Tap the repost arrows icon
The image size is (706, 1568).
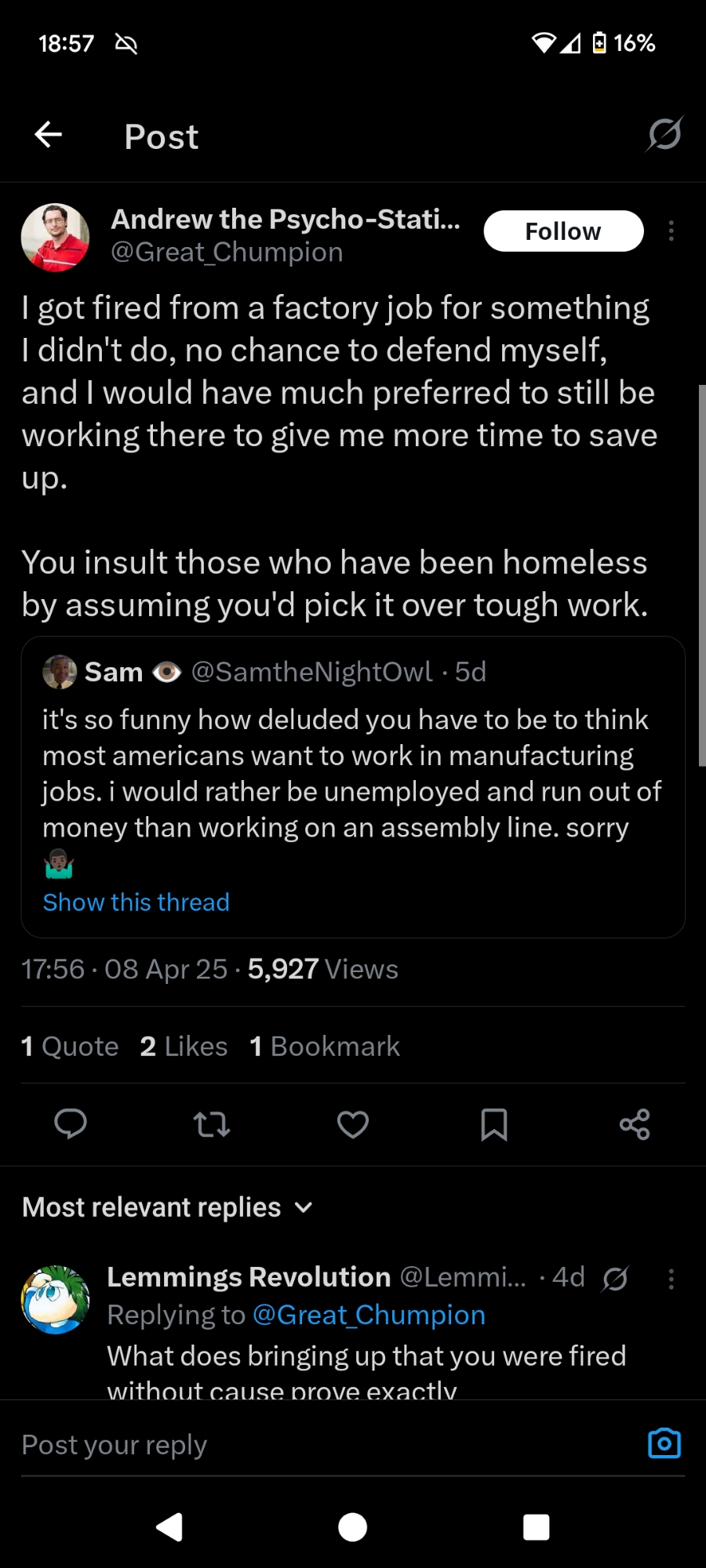(212, 1124)
